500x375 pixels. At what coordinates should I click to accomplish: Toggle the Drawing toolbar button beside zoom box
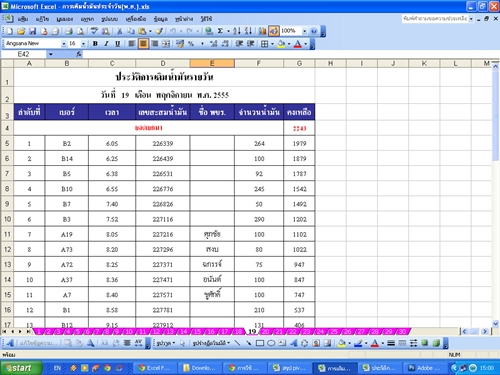coord(273,31)
